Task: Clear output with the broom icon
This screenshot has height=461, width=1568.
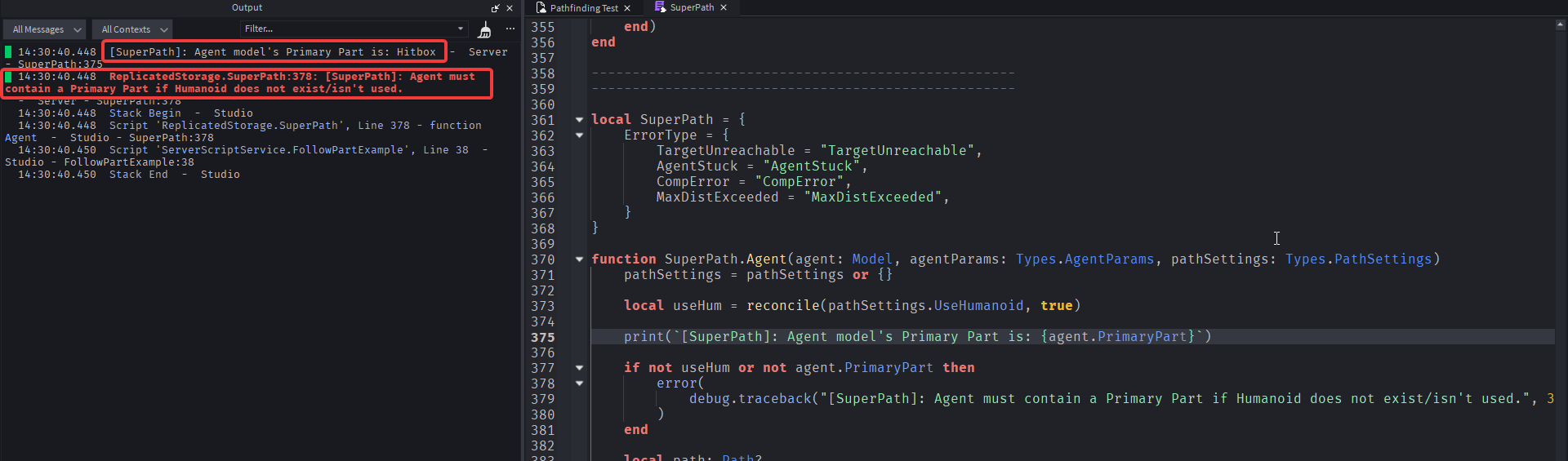Action: [485, 30]
